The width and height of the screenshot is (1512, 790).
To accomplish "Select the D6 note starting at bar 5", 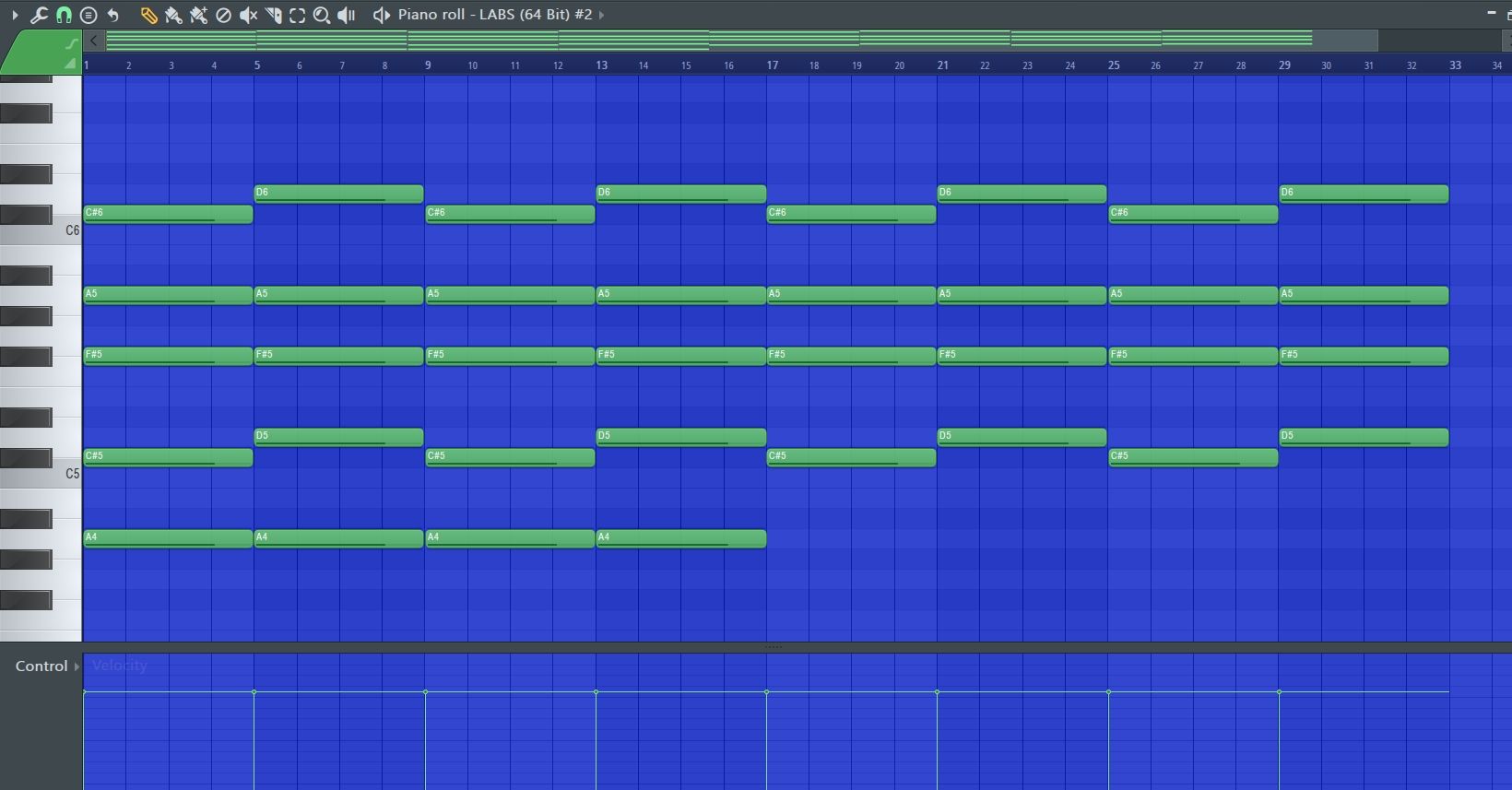I will coord(338,194).
